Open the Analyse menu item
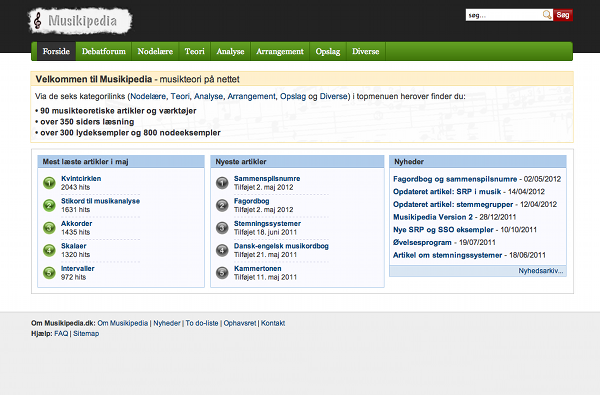The image size is (600, 395). point(230,51)
